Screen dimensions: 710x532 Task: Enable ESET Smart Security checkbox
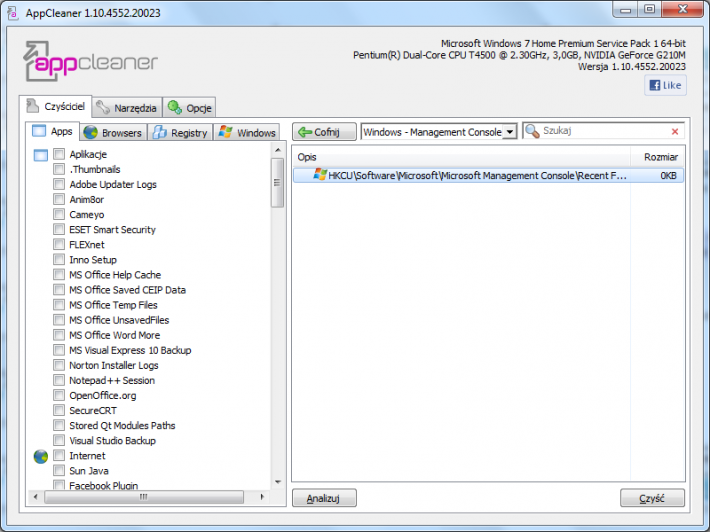tap(59, 229)
